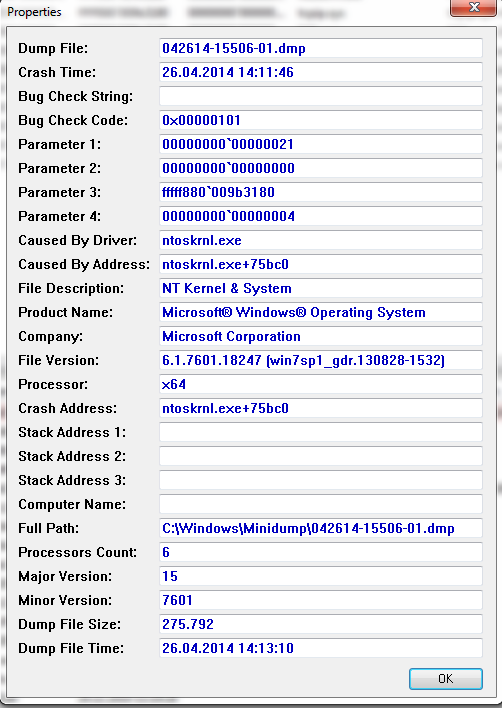This screenshot has width=502, height=708.
Task: Click the Parameter 3 field
Action: click(321, 192)
